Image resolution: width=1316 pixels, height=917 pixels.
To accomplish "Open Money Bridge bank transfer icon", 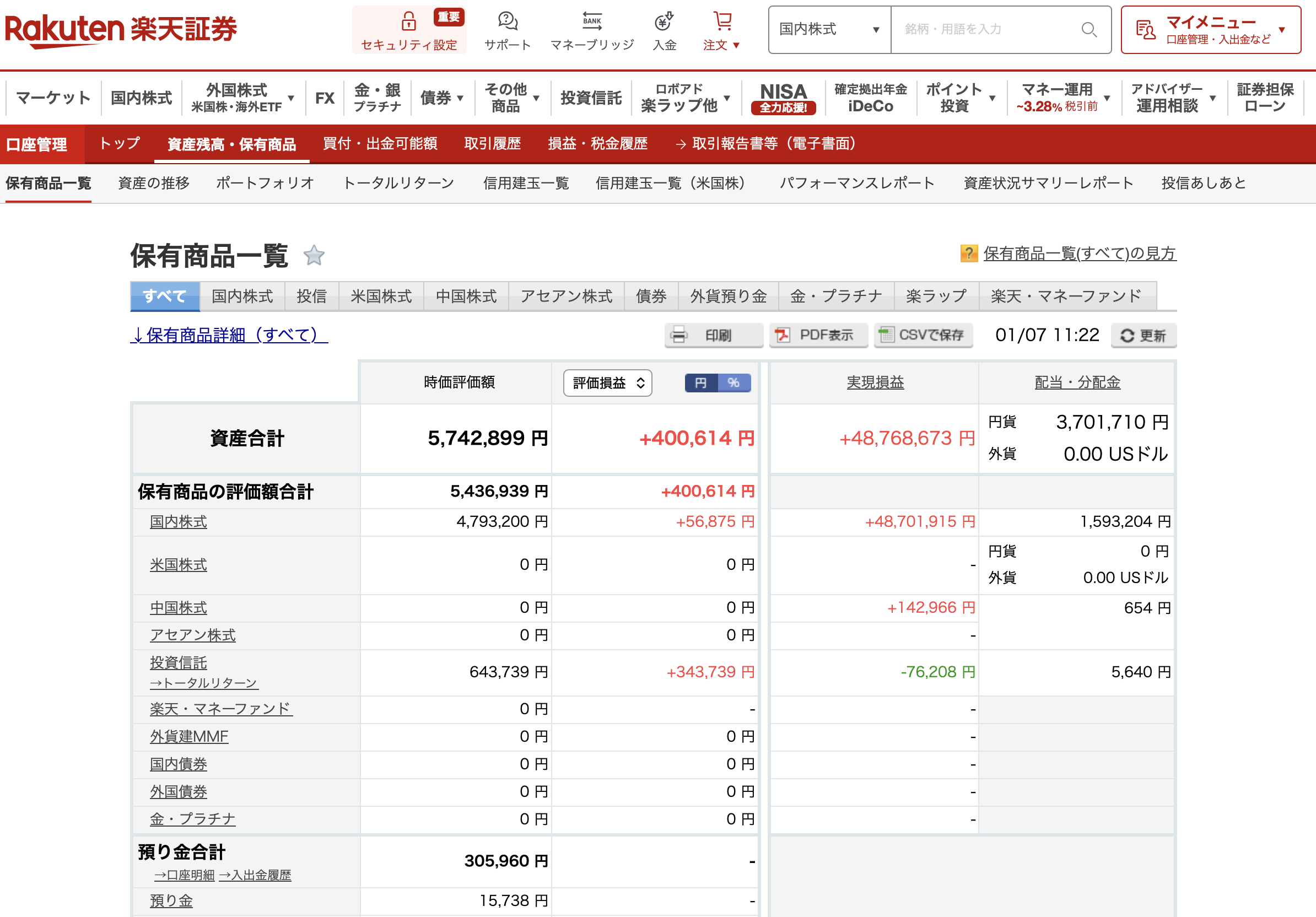I will 591,22.
